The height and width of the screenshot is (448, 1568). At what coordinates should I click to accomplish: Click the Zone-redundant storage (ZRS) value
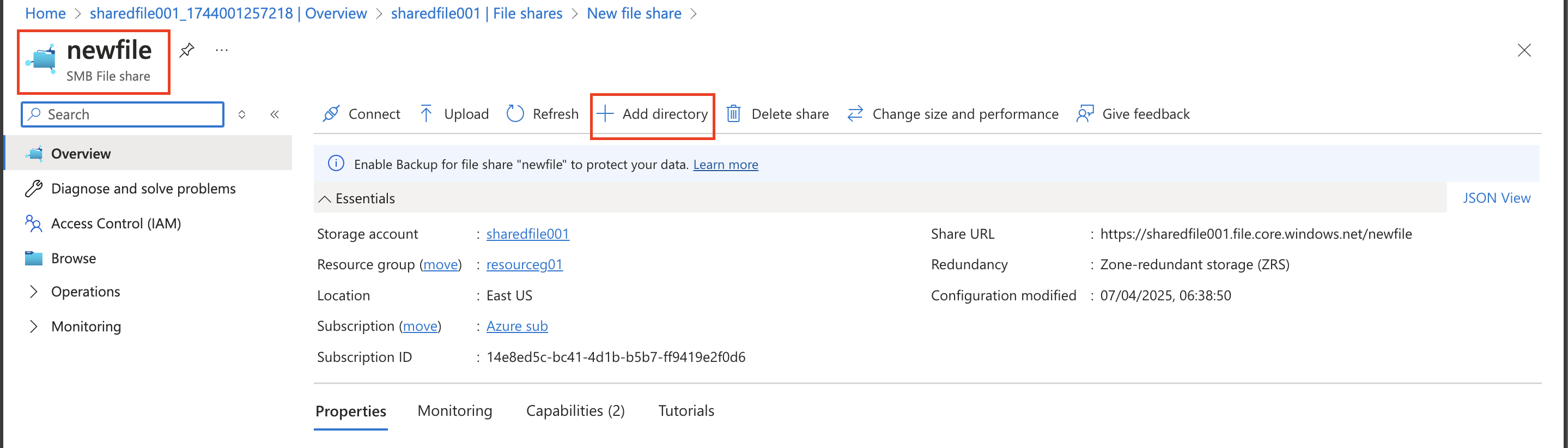click(x=1195, y=264)
